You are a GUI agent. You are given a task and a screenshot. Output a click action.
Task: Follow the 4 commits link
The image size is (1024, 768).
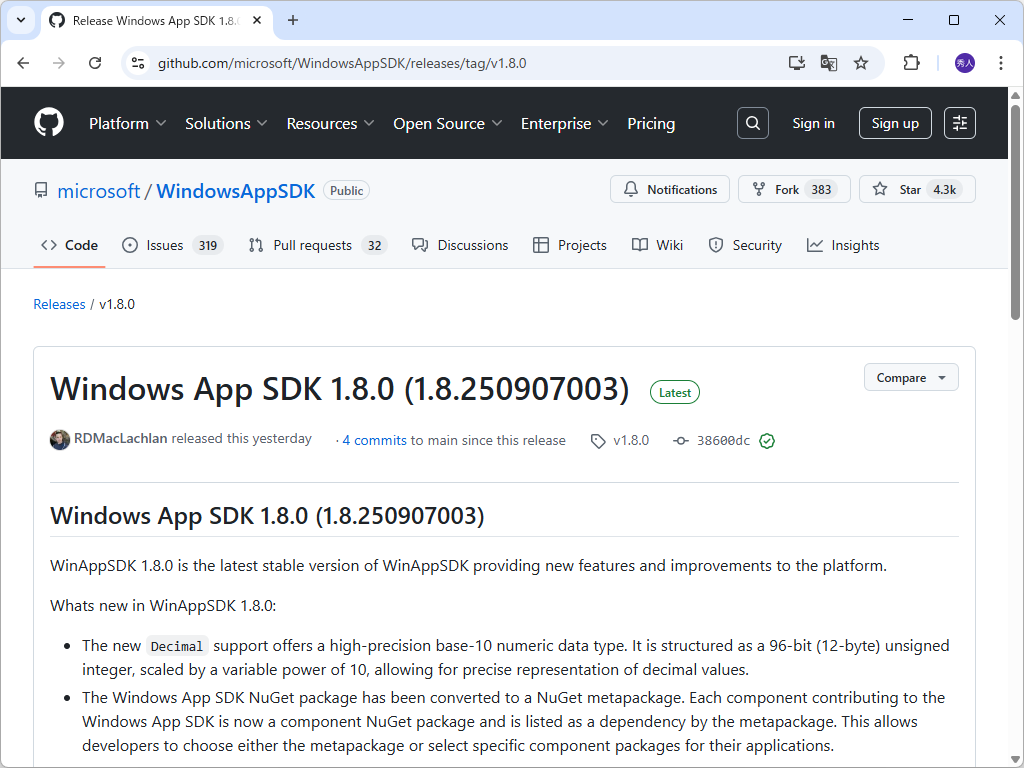pos(373,440)
